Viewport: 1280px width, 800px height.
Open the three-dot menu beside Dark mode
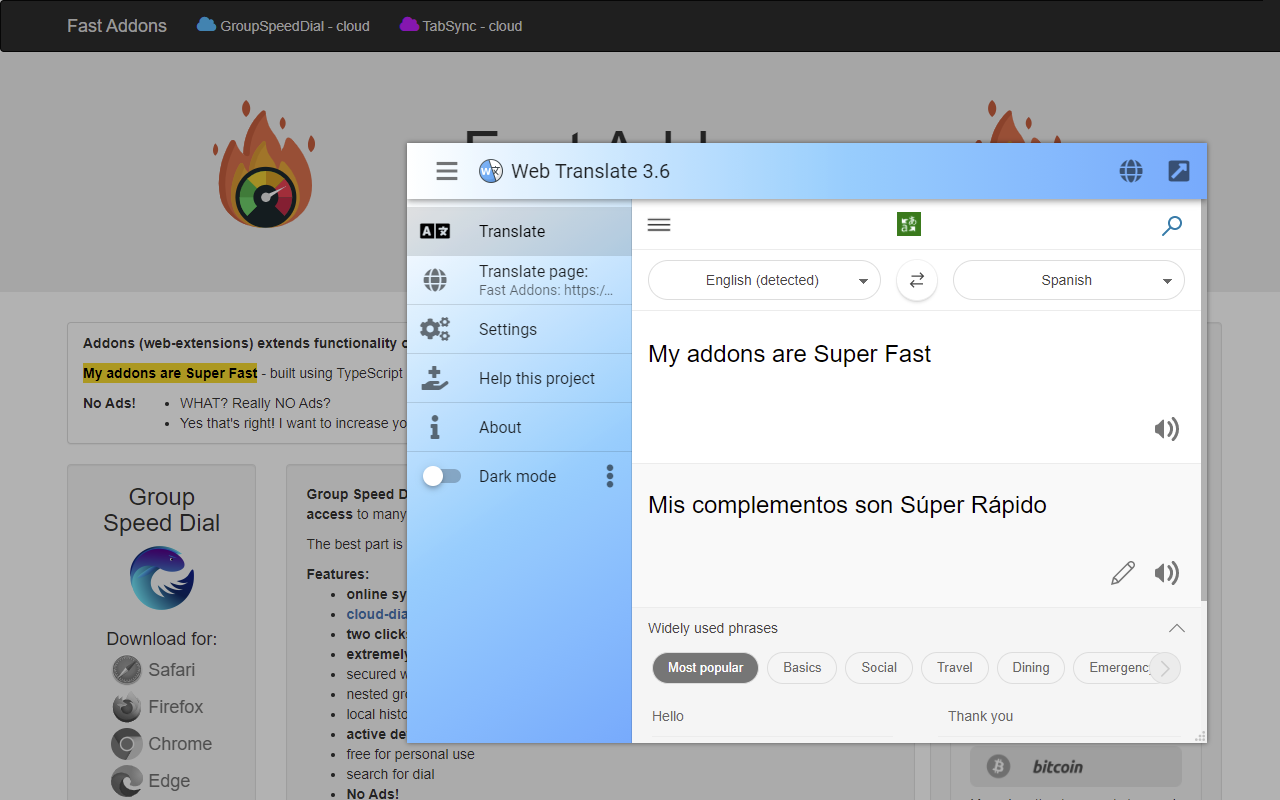(609, 476)
